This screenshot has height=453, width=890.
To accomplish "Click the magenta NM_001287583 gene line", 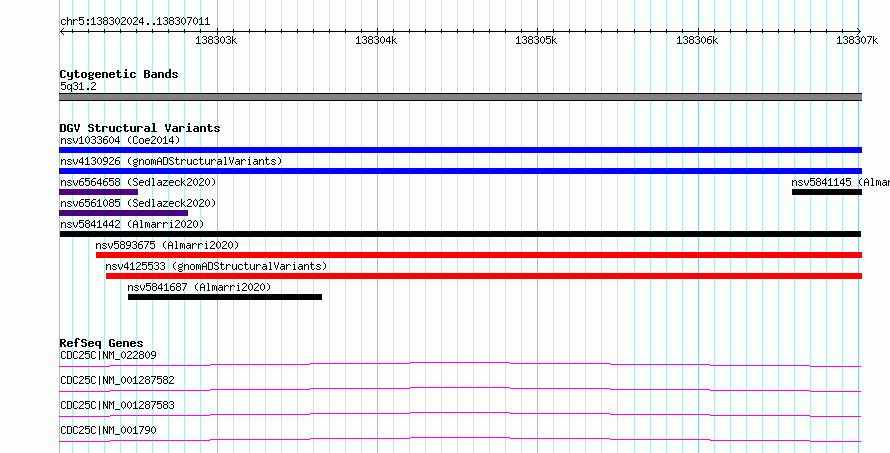I will coord(460,414).
